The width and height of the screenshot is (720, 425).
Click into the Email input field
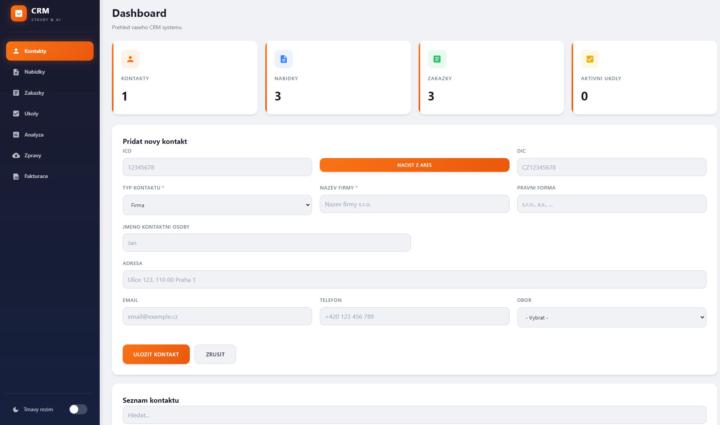tap(216, 316)
